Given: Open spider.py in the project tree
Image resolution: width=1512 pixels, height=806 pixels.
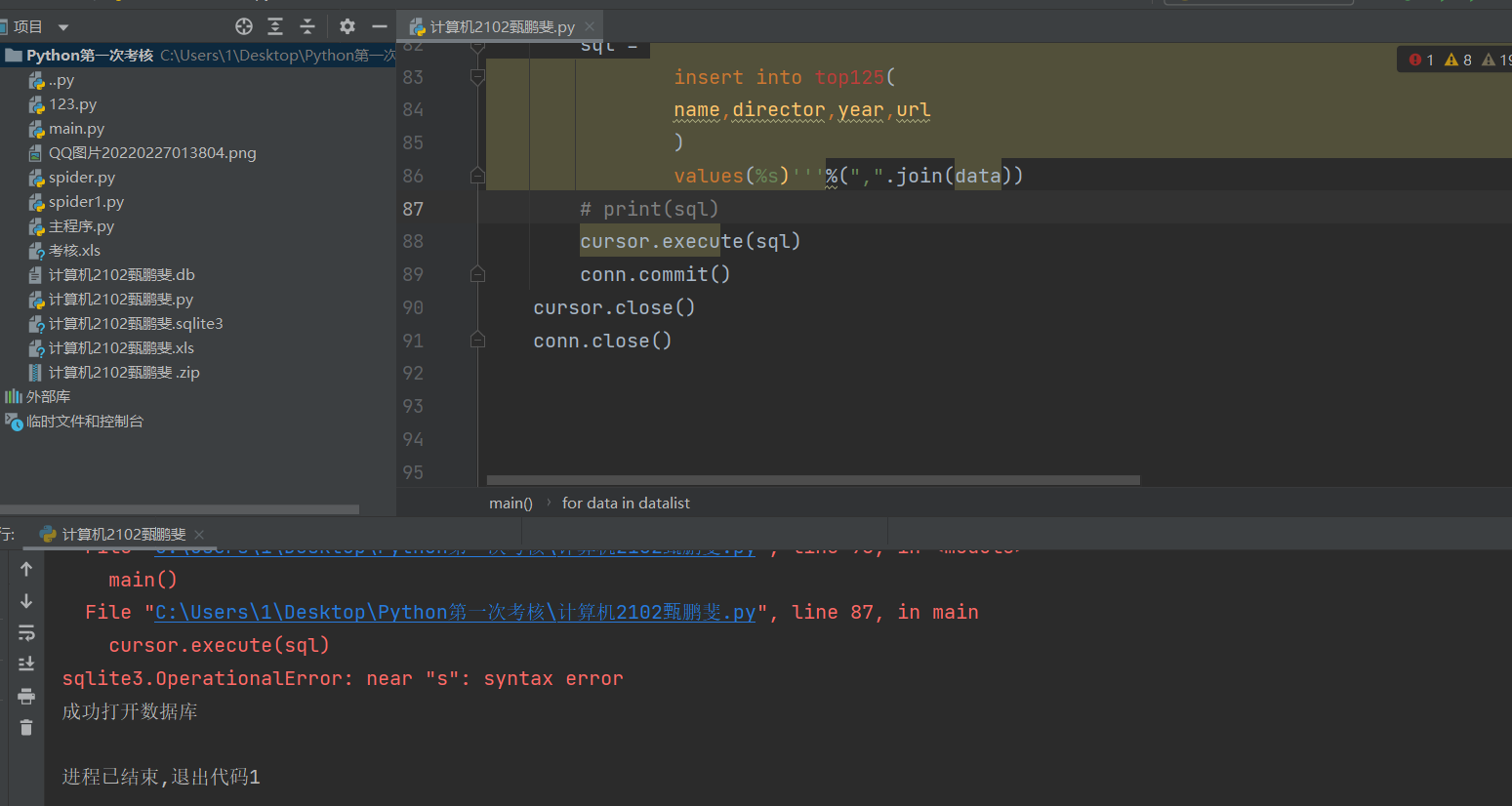Looking at the screenshot, I should point(82,177).
